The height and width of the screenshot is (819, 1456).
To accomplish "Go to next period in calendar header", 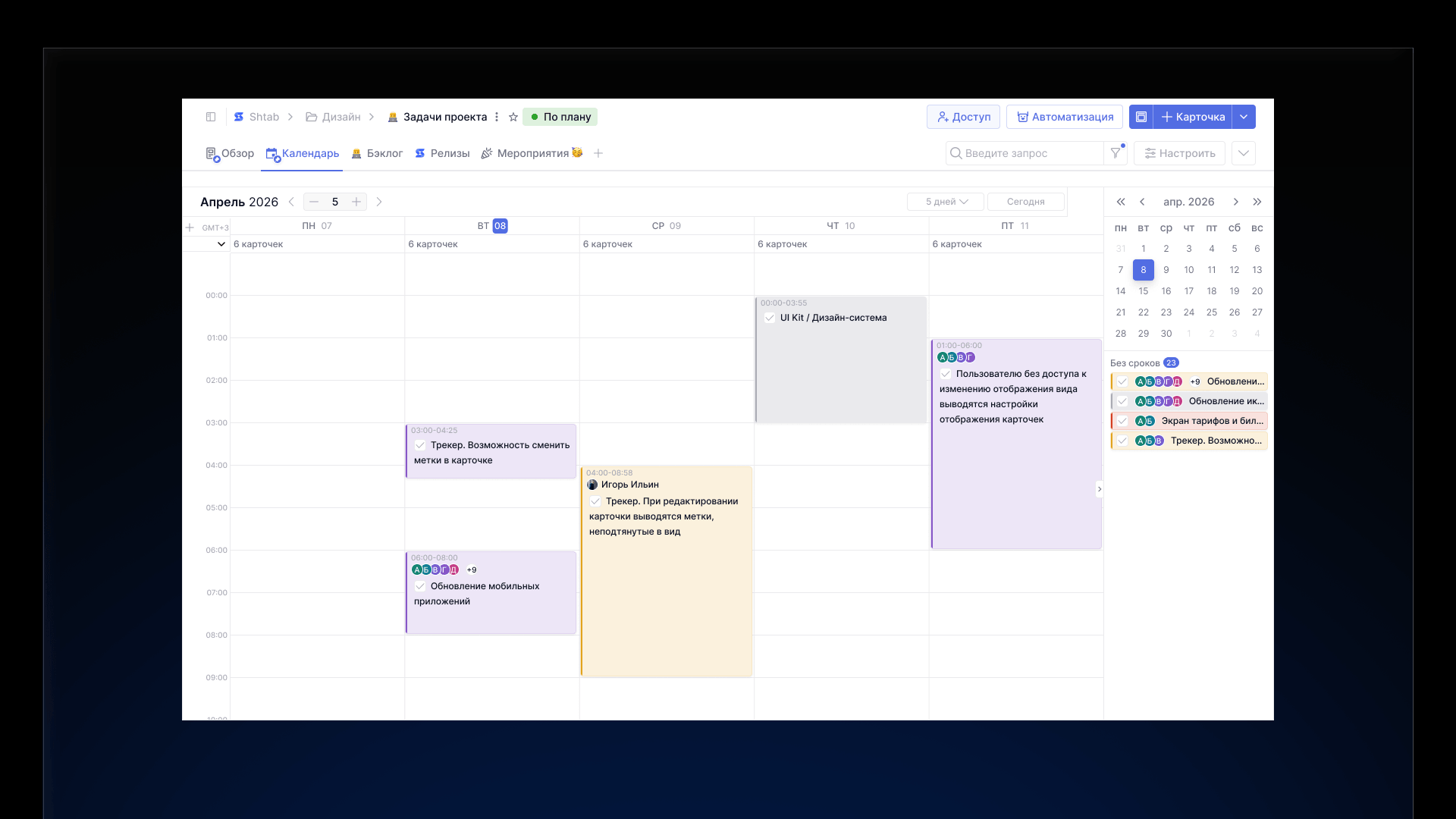I will 379,202.
